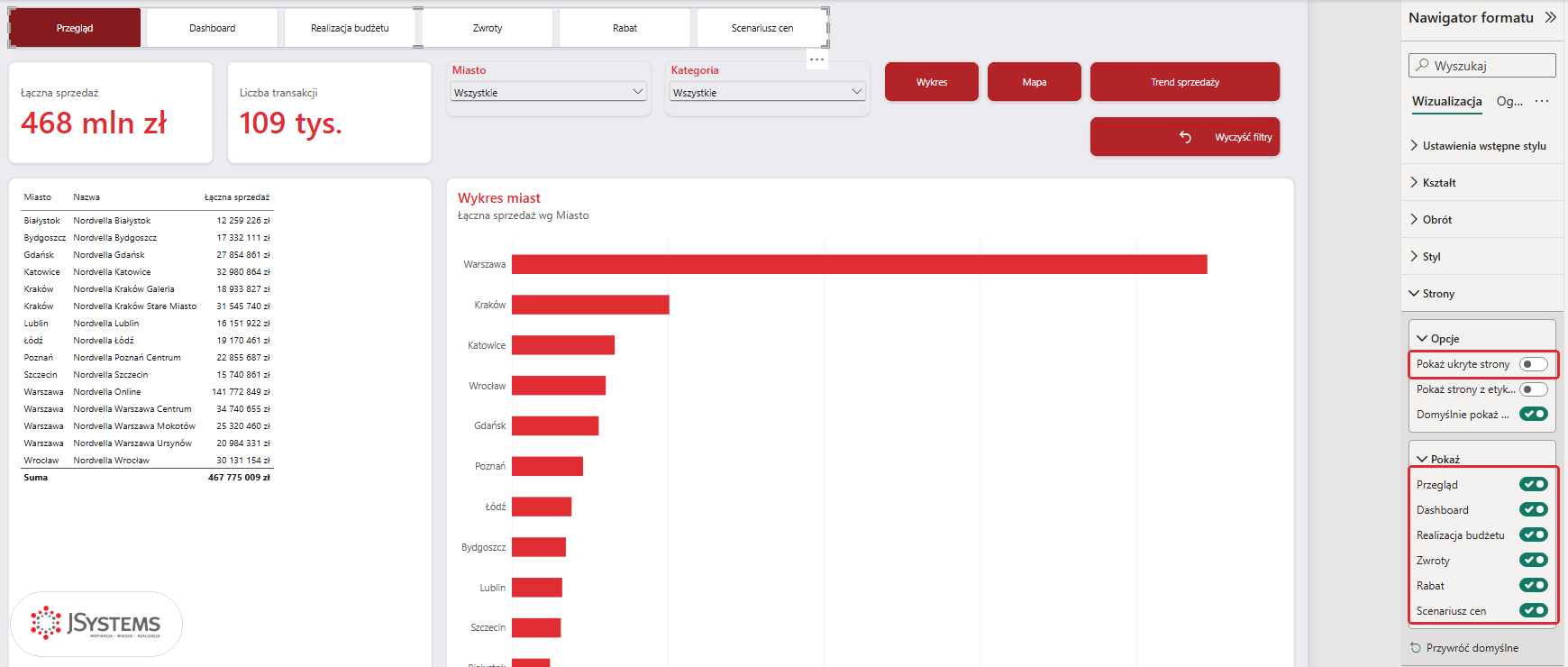Image resolution: width=1568 pixels, height=667 pixels.
Task: Open the Realizacja budżetu page tab
Action: (x=350, y=28)
